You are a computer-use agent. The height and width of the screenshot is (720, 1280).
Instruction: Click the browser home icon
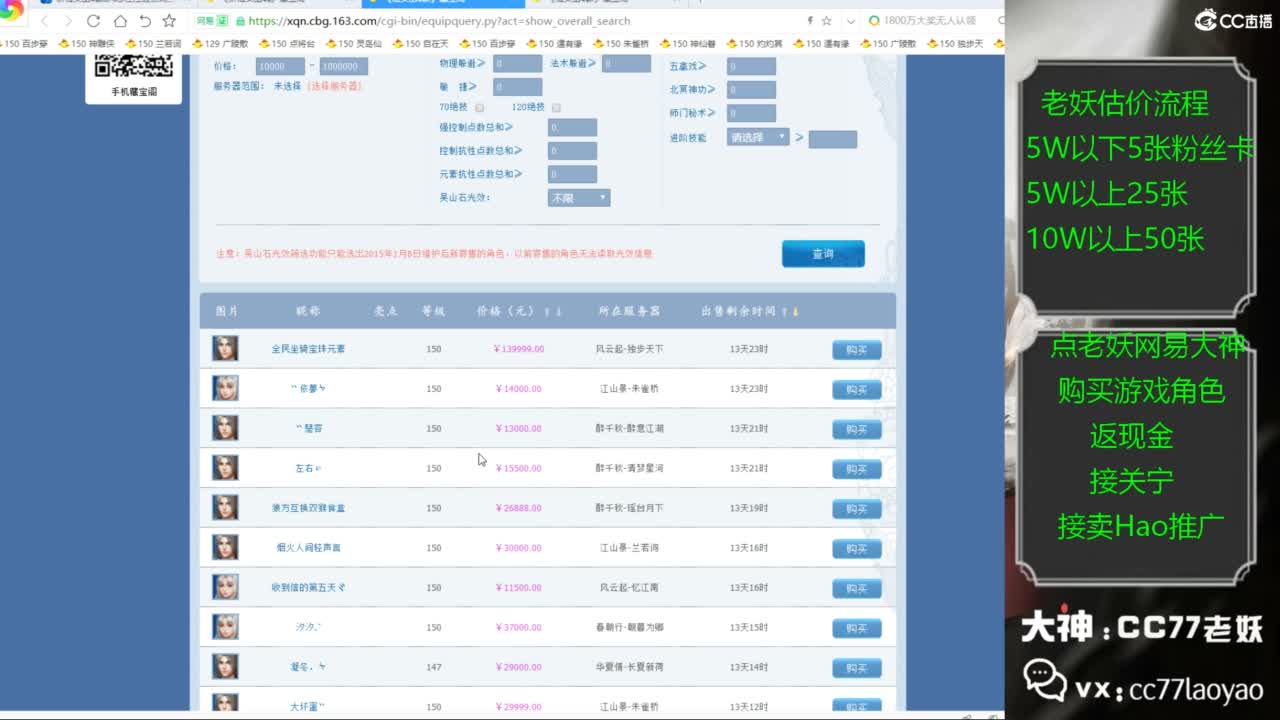(120, 21)
